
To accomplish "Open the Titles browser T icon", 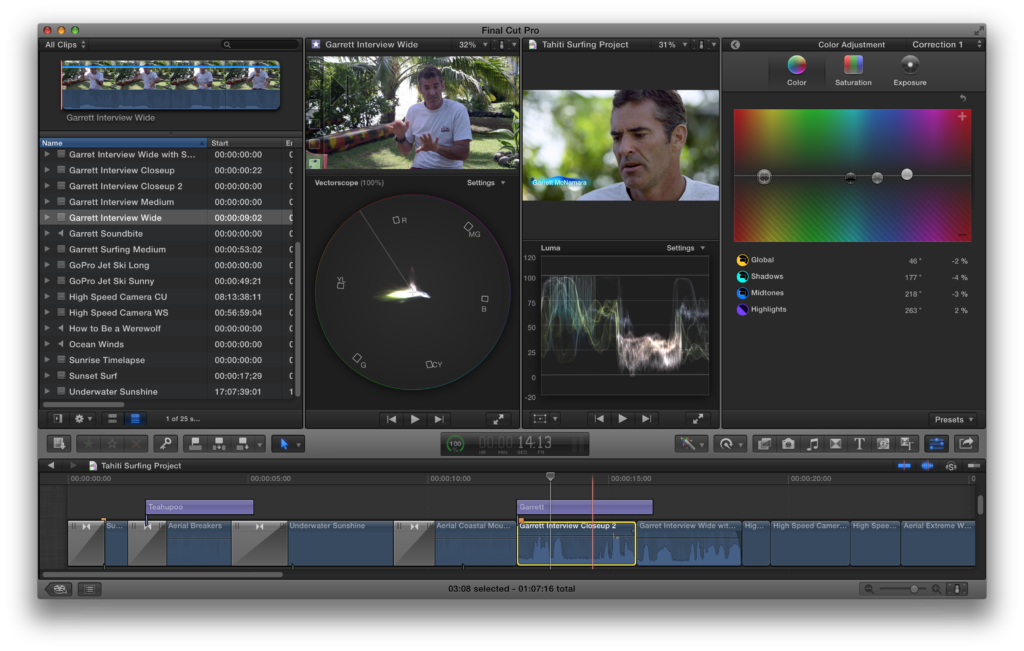I will point(859,445).
